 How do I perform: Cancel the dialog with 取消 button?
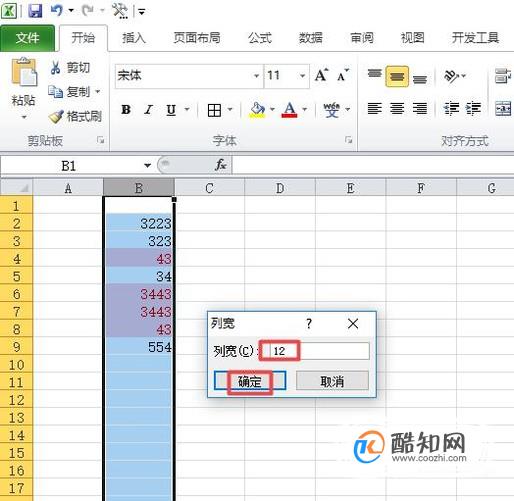pyautogui.click(x=332, y=381)
